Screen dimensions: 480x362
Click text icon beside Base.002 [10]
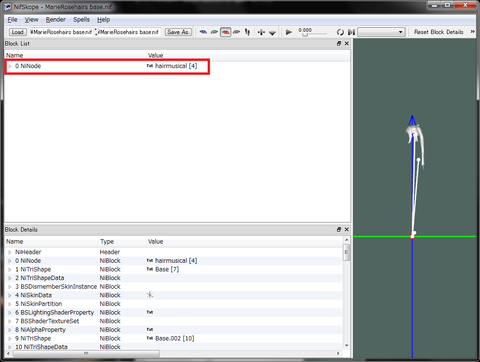[x=150, y=338]
